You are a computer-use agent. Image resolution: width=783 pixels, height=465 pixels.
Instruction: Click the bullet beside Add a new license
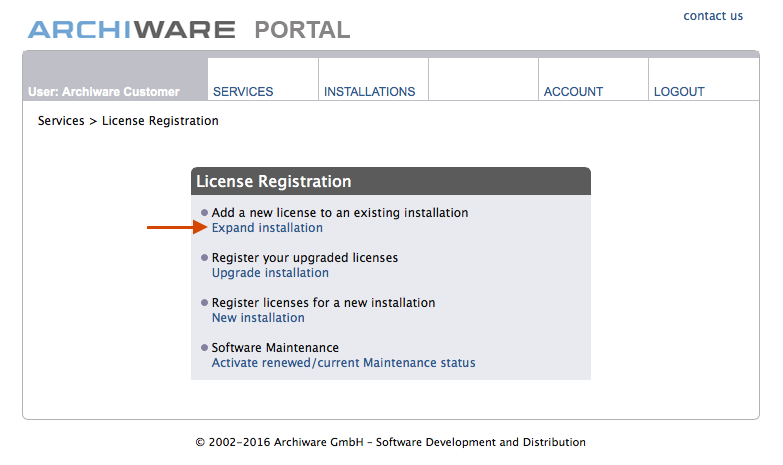pos(205,213)
